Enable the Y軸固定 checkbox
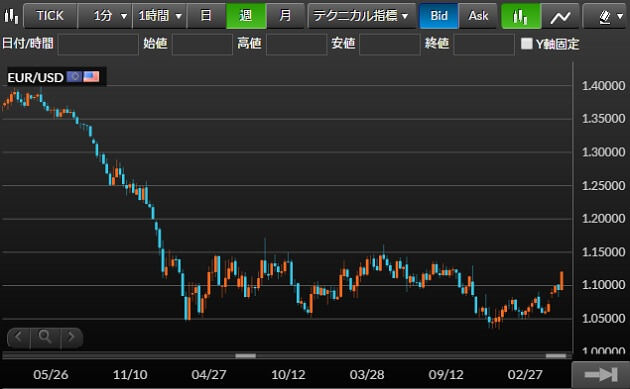This screenshot has height=389, width=630. tap(526, 43)
